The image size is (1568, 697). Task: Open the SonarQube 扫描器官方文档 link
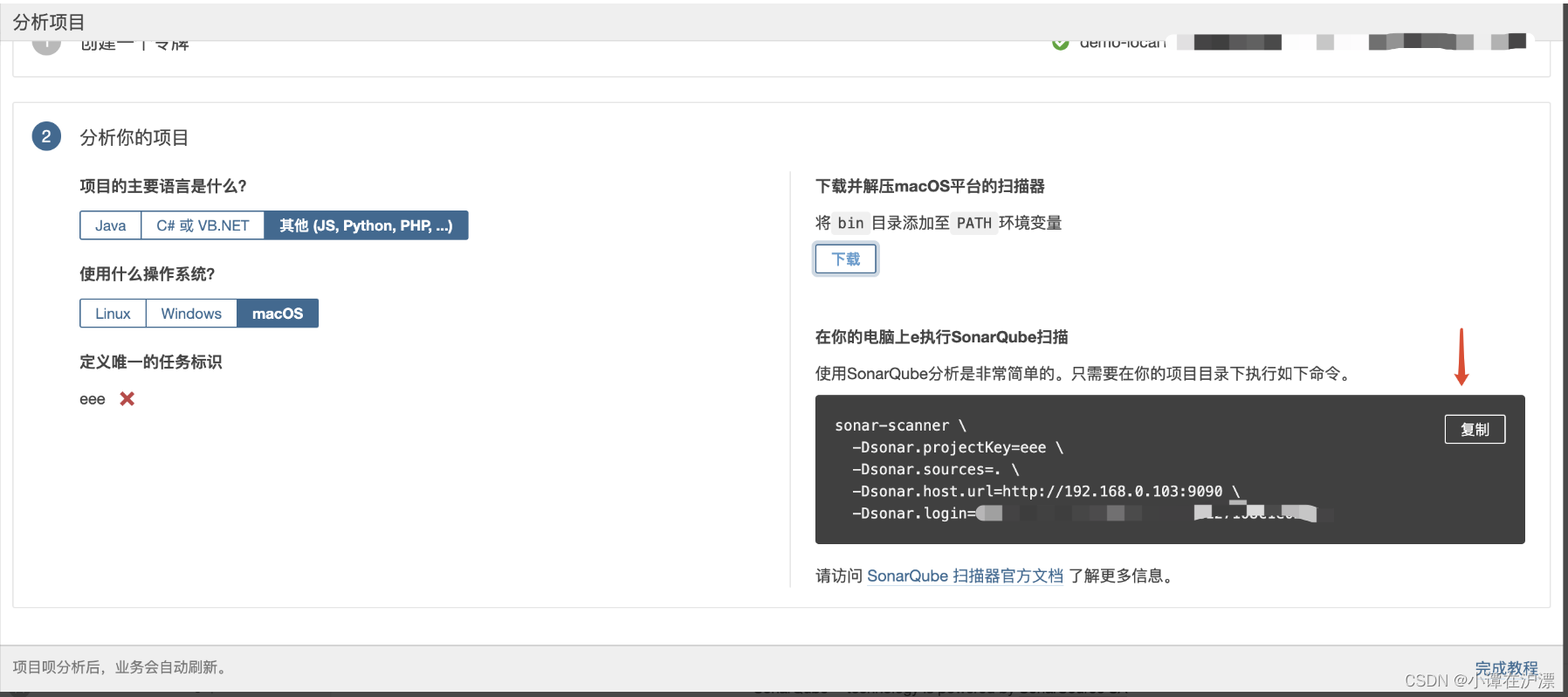click(965, 576)
